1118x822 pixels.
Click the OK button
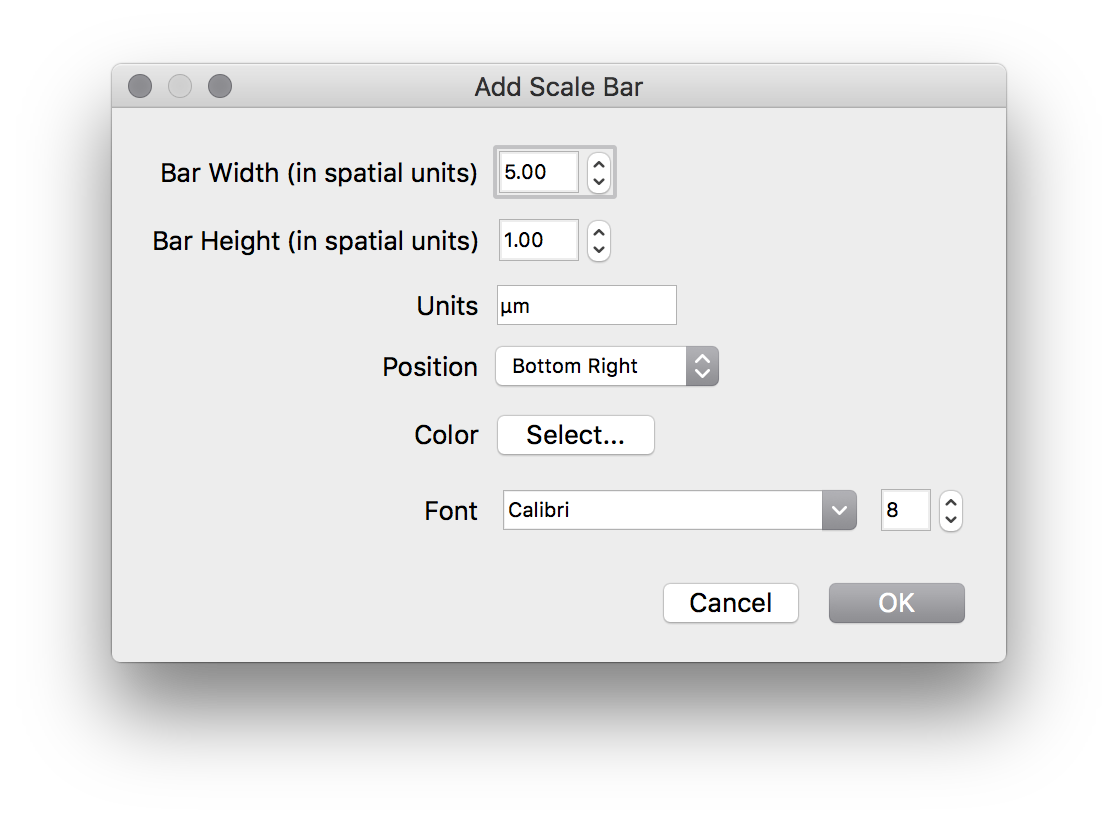pos(896,603)
